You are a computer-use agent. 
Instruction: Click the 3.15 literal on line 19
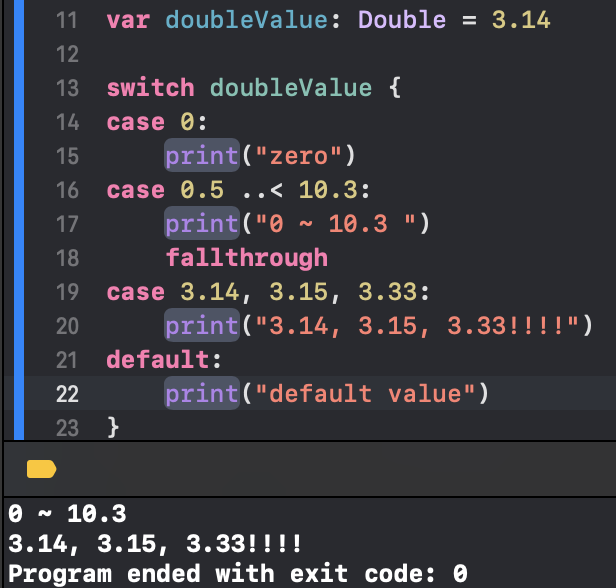299,292
